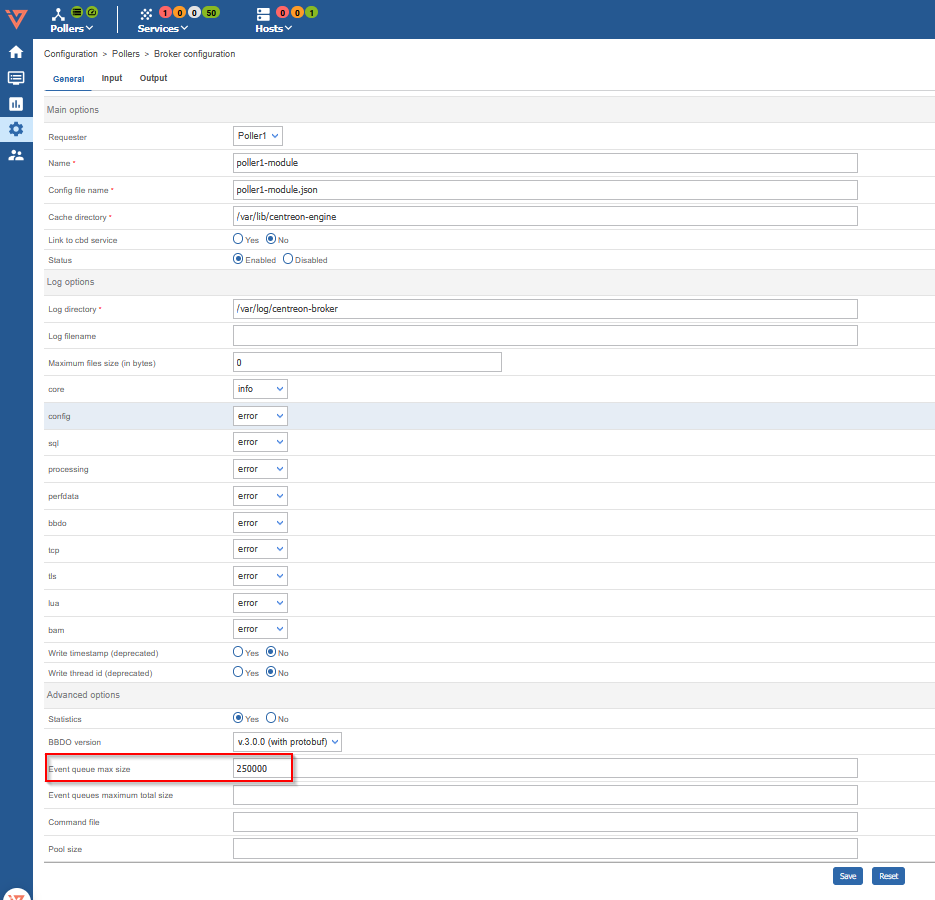Click the Log directory input field
Viewport: 935px width, 900px height.
point(545,309)
